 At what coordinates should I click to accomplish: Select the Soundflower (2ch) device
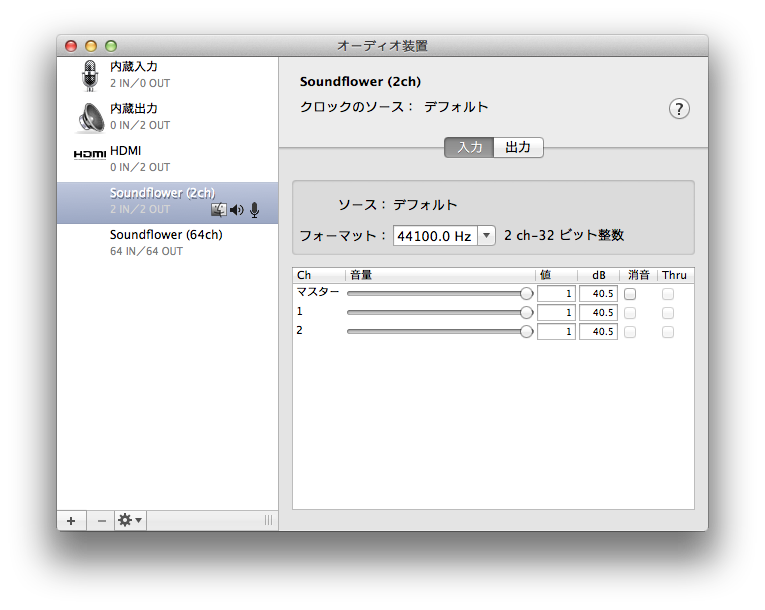[x=167, y=203]
